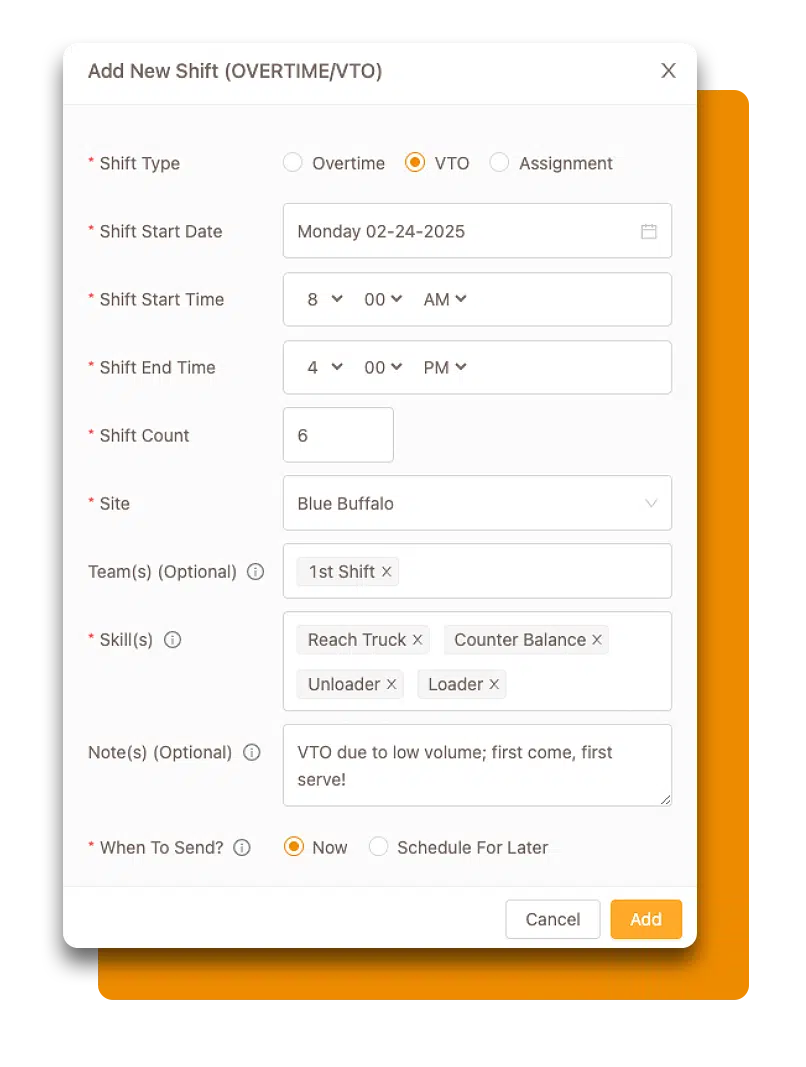
Task: Remove the Counter Balance skill tag
Action: (x=597, y=640)
